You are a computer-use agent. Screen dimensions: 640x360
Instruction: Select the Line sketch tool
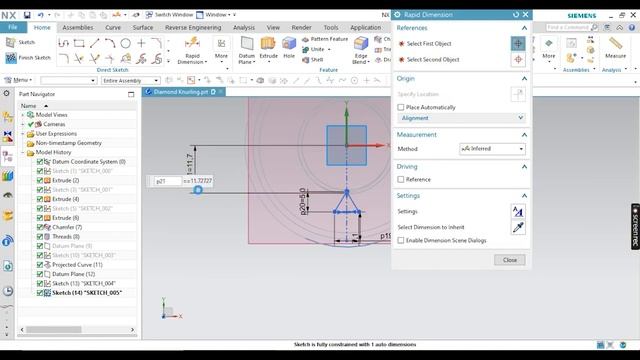[94, 43]
